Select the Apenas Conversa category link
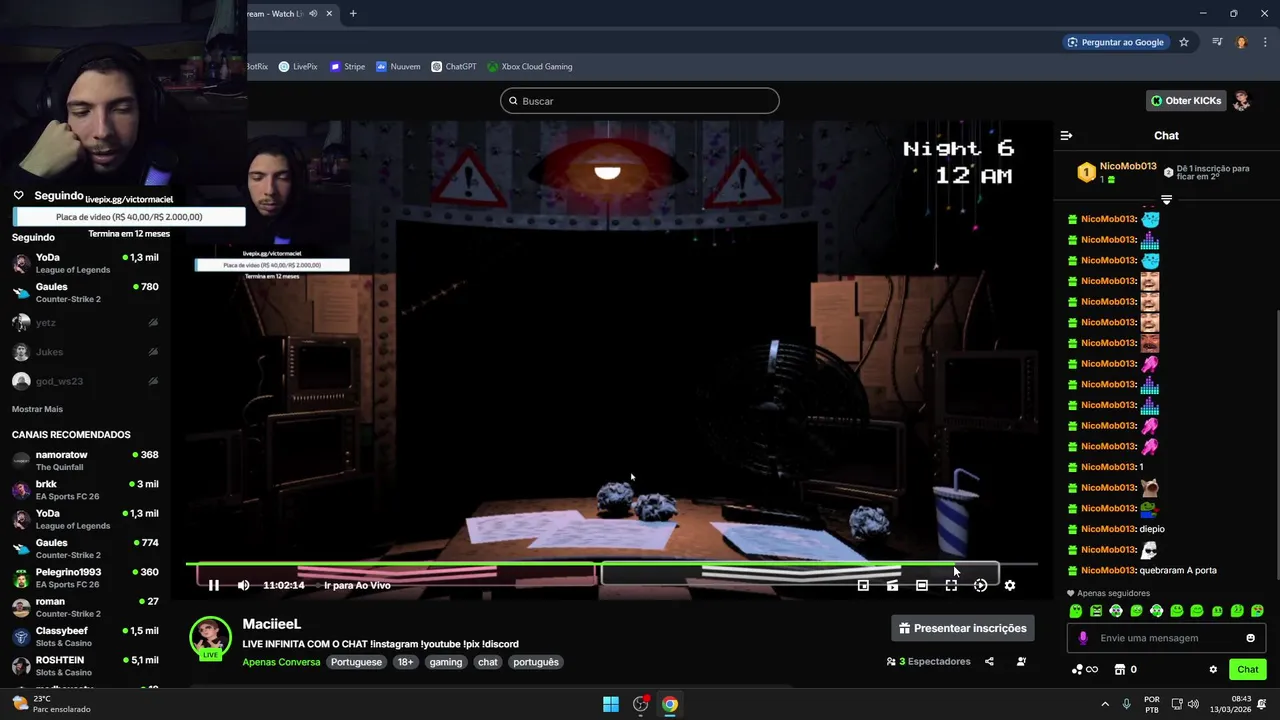 pyautogui.click(x=281, y=662)
